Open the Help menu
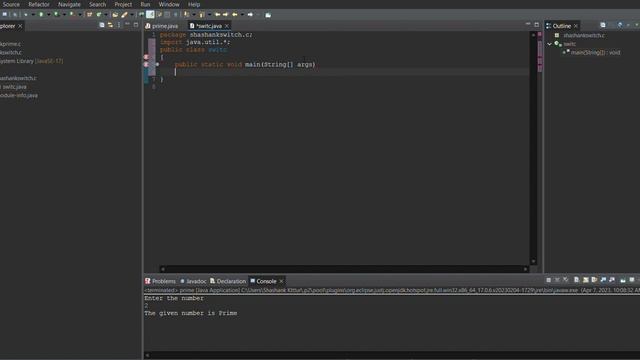The height and width of the screenshot is (360, 640). coord(194,4)
